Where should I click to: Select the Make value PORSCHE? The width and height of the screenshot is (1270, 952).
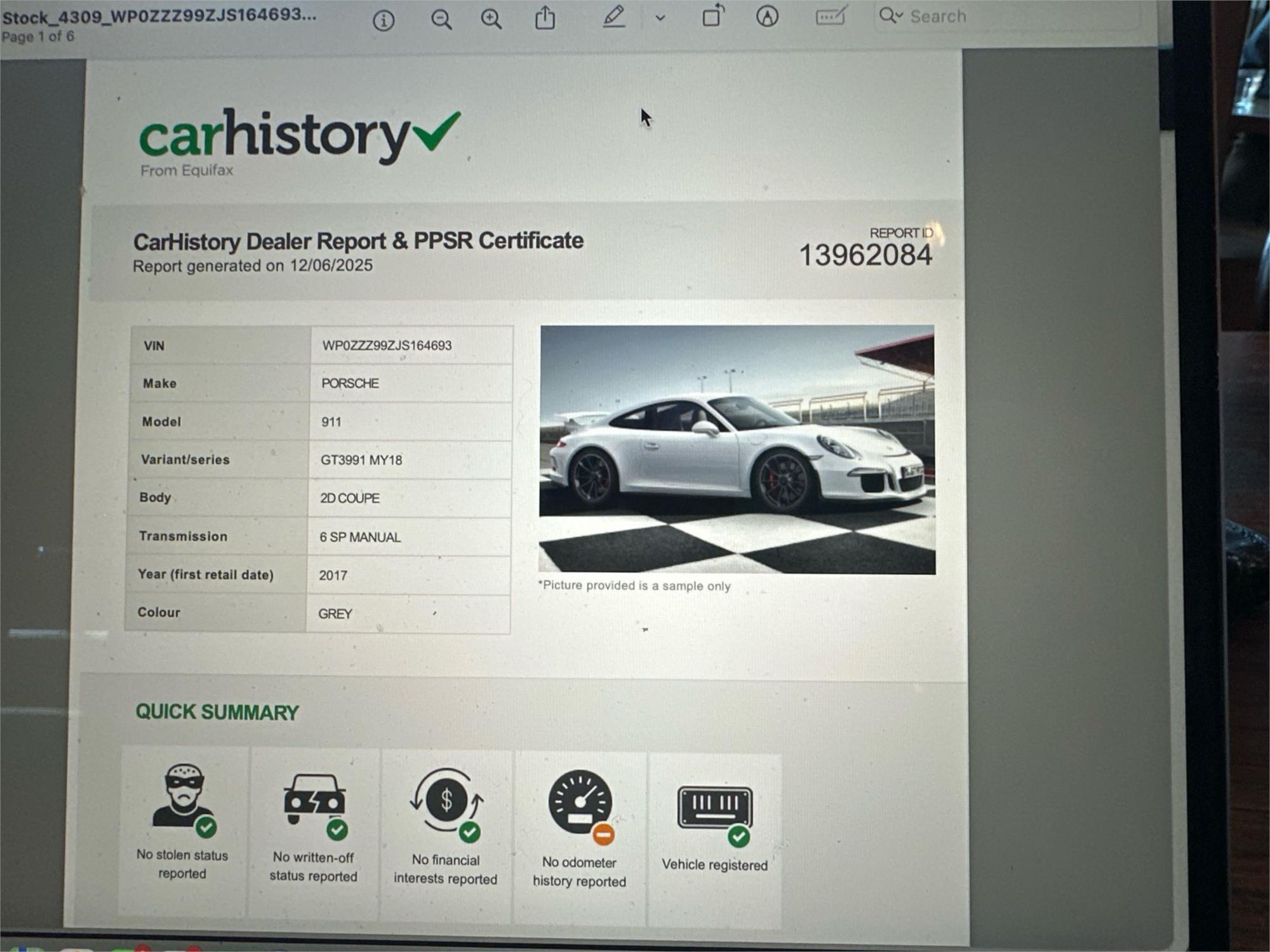(x=350, y=384)
